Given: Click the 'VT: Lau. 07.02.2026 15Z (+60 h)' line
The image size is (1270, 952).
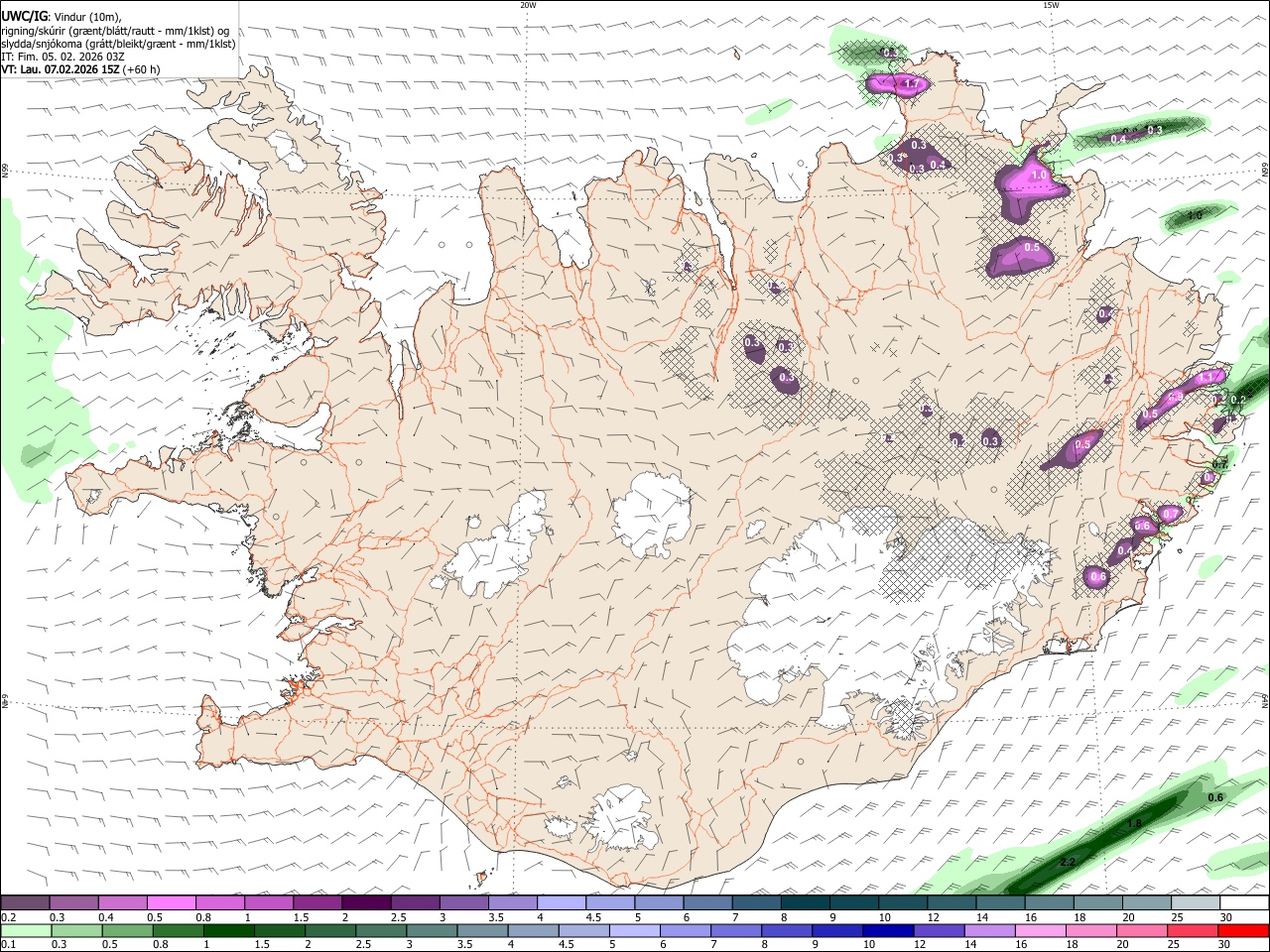Looking at the screenshot, I should tap(80, 69).
